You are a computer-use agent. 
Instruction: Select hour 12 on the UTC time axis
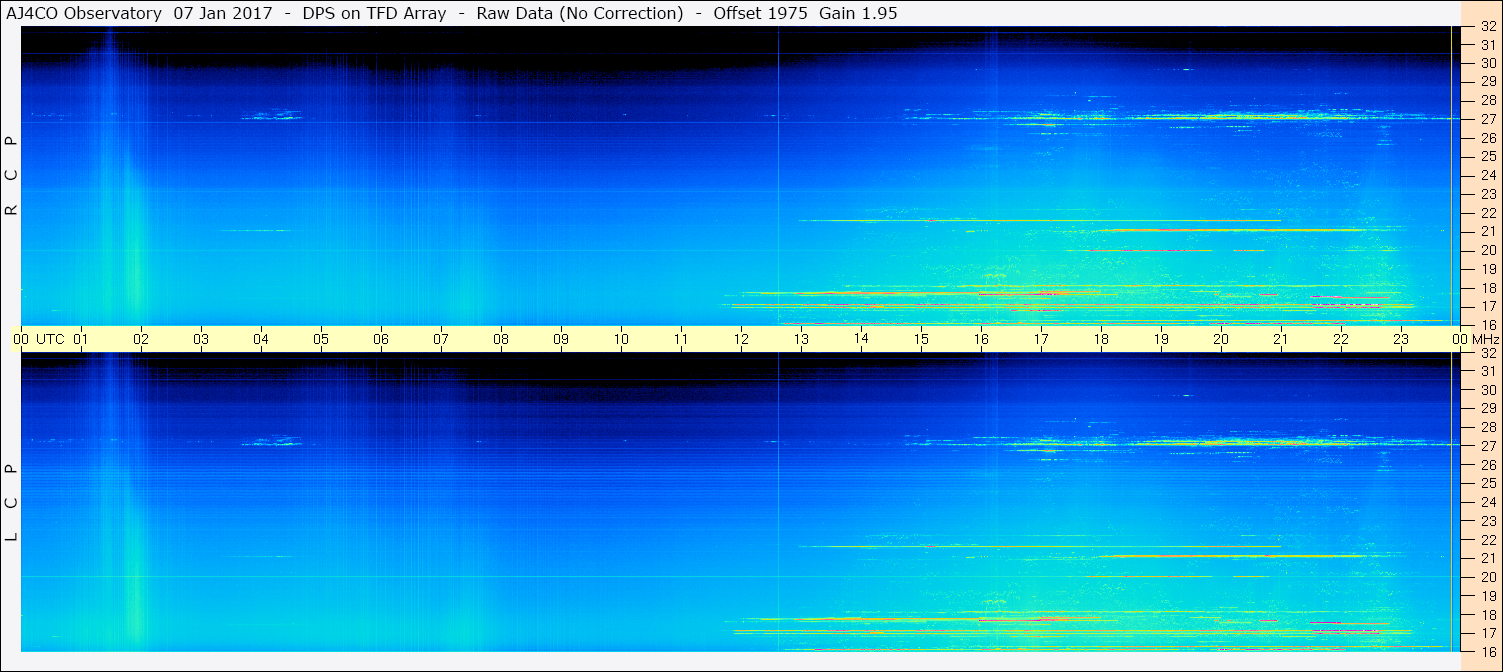coord(741,339)
